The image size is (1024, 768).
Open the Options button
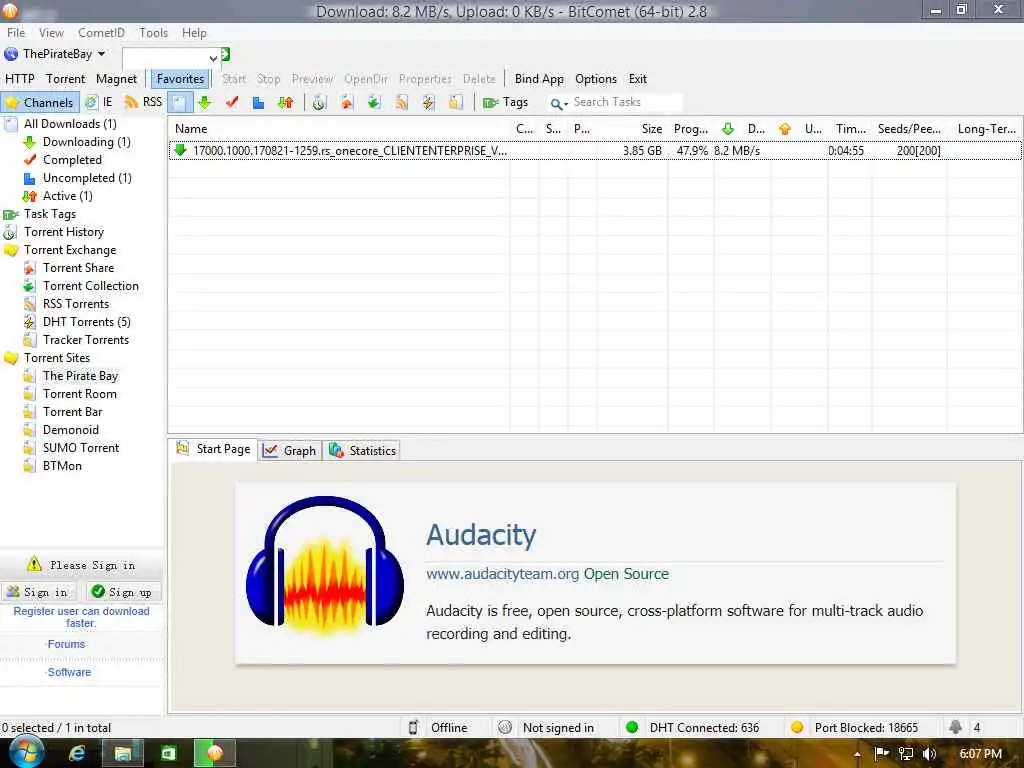point(596,78)
